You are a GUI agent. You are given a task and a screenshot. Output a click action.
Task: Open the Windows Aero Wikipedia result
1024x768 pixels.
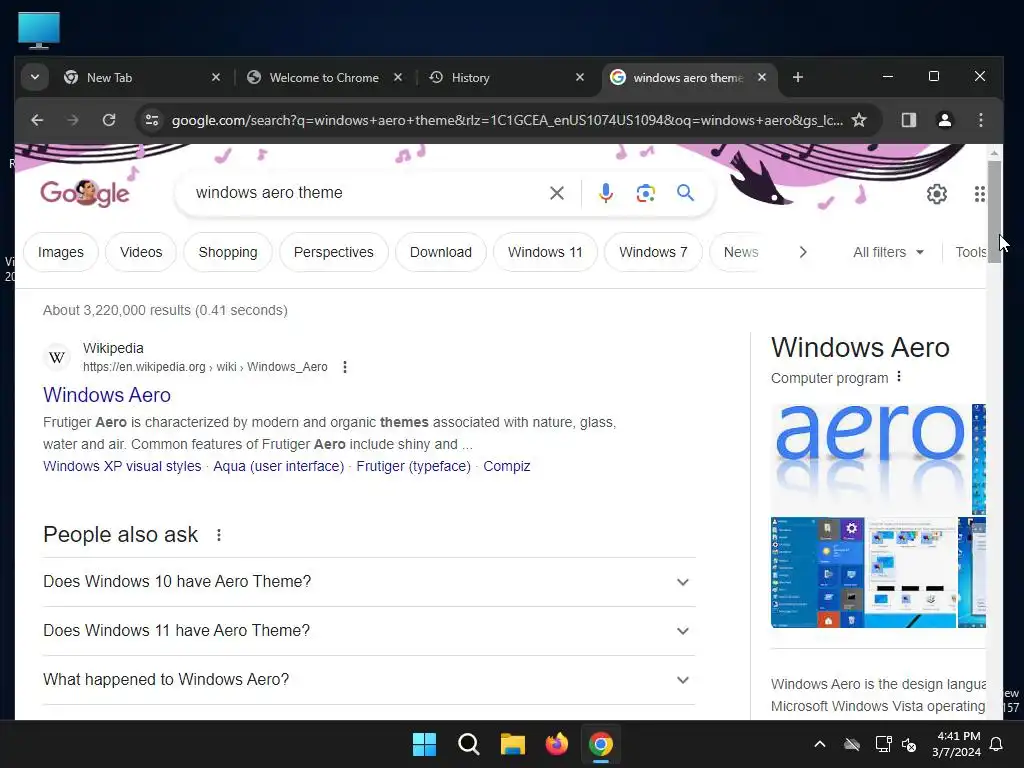pyautogui.click(x=107, y=395)
